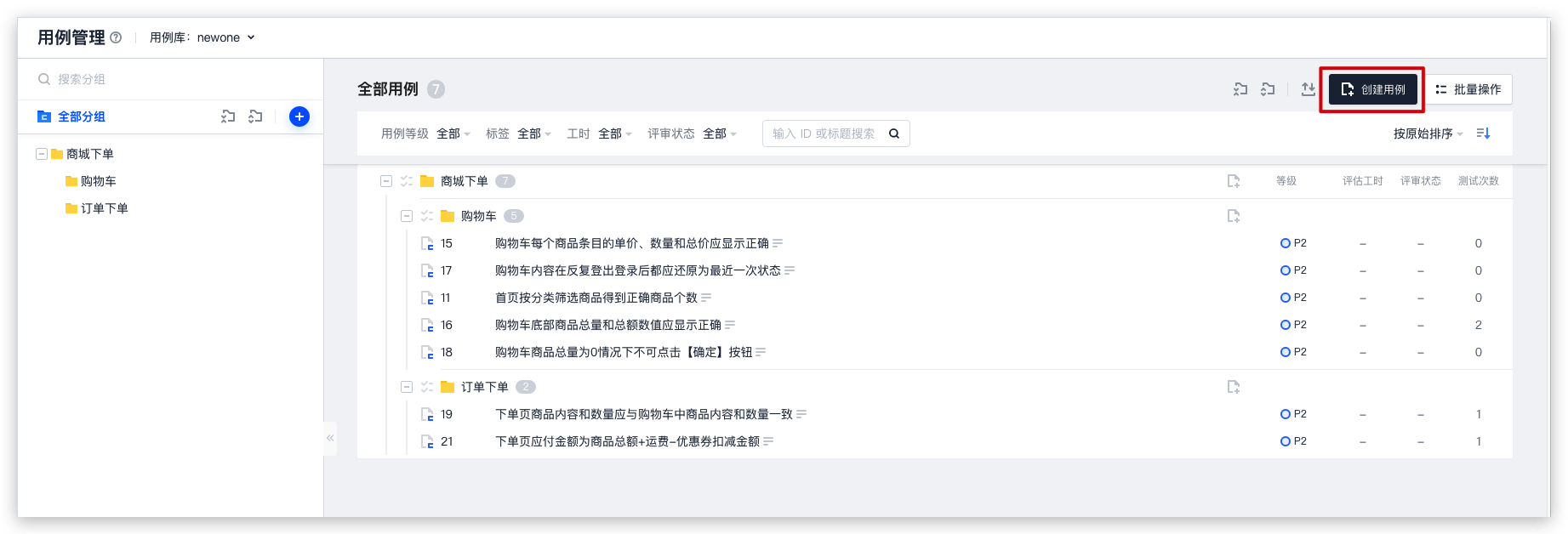Screen dimensions: 1568x534
Task: Collapse all groups icon in left sidebar
Action: click(x=228, y=116)
